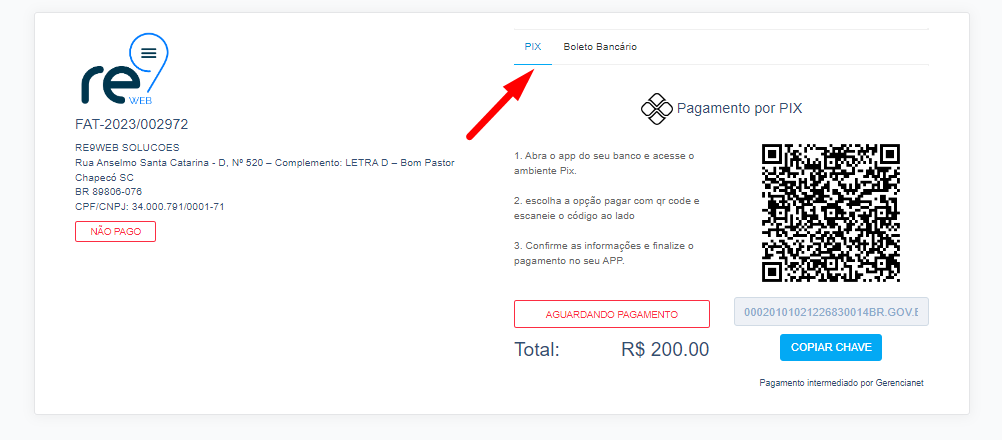The width and height of the screenshot is (1002, 440).
Task: Click the R$ 200.00 total amount
Action: click(x=665, y=349)
